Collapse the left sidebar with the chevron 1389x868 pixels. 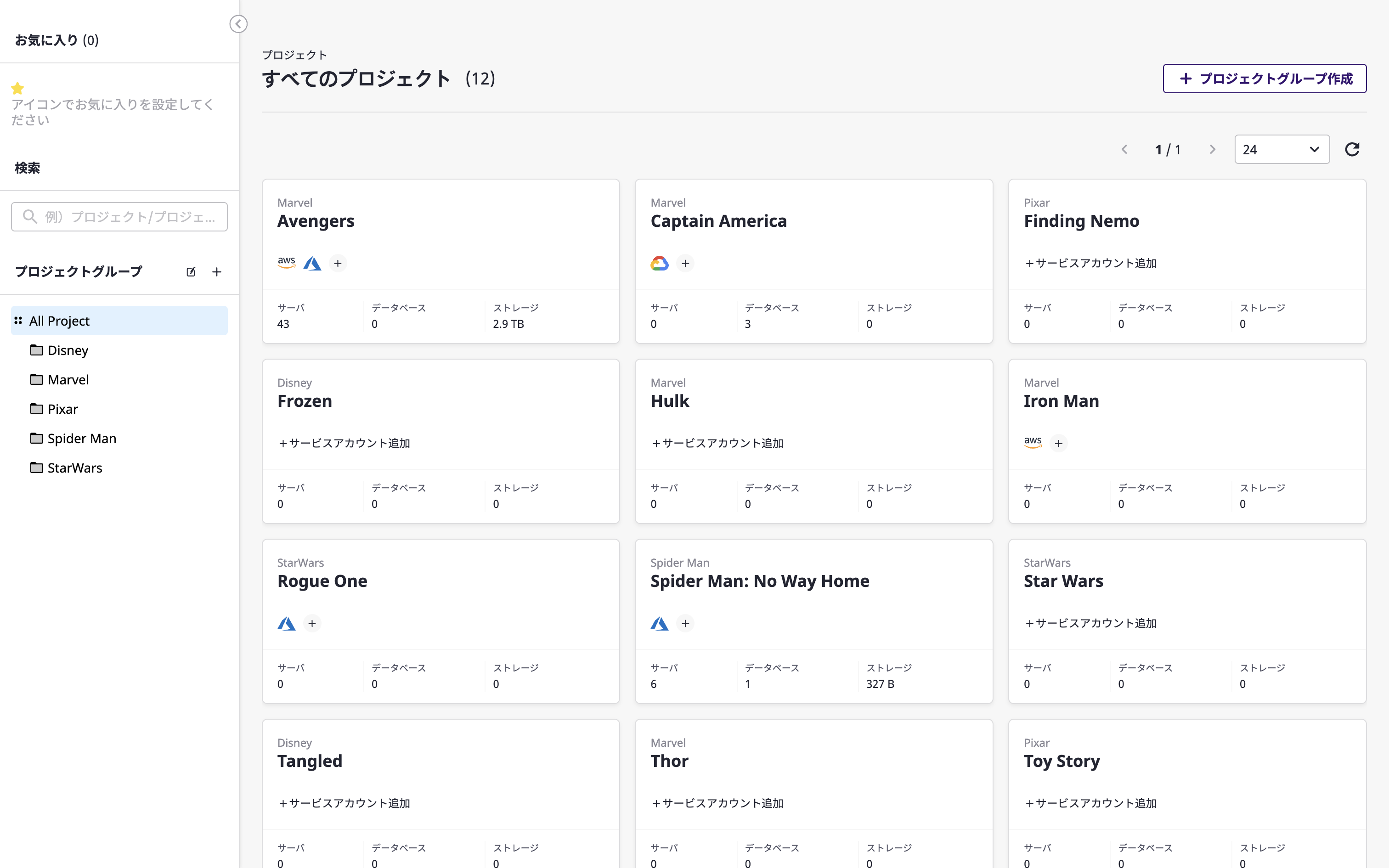(239, 24)
